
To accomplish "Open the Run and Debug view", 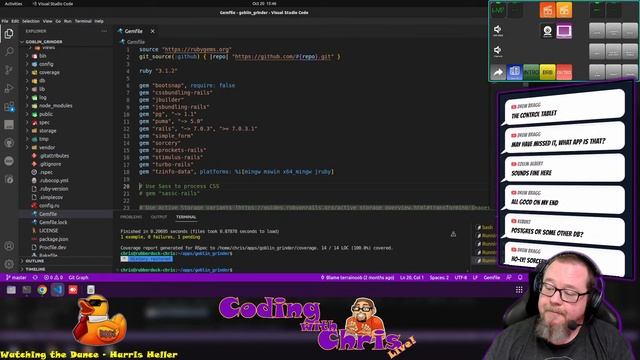I will [x=9, y=88].
